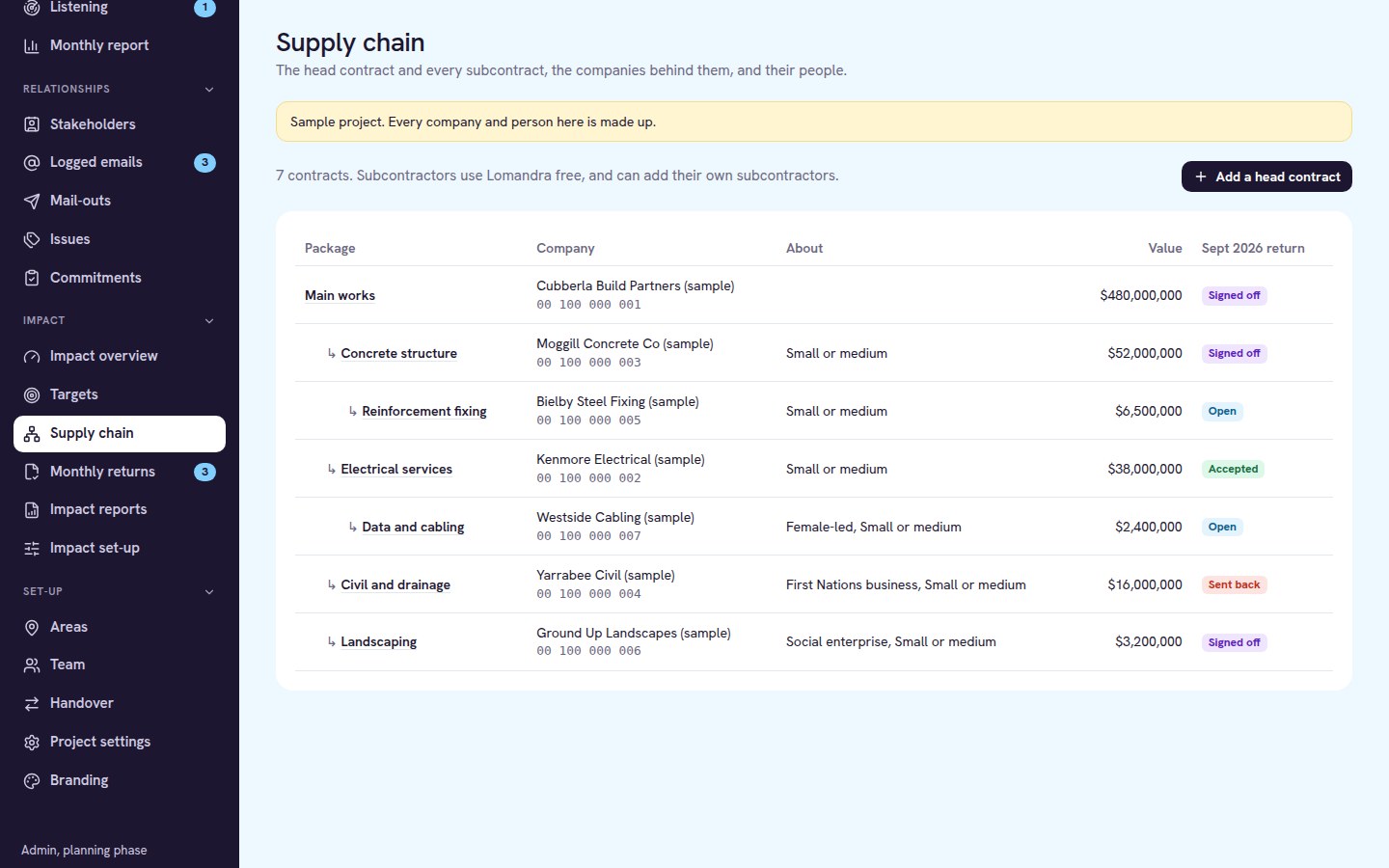Click the Impact reports file icon
1389x868 pixels.
coord(32,509)
